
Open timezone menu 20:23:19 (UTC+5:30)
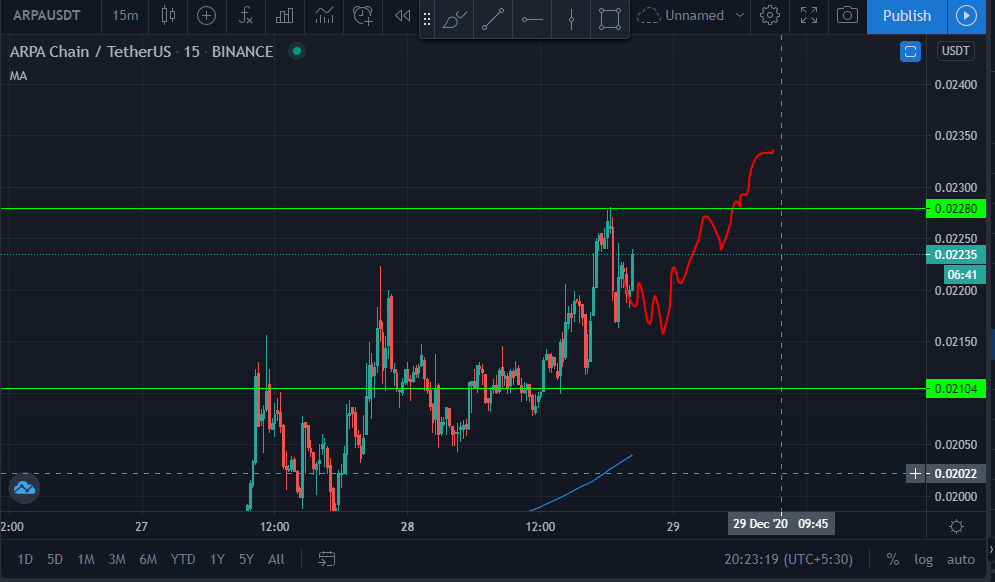[788, 559]
